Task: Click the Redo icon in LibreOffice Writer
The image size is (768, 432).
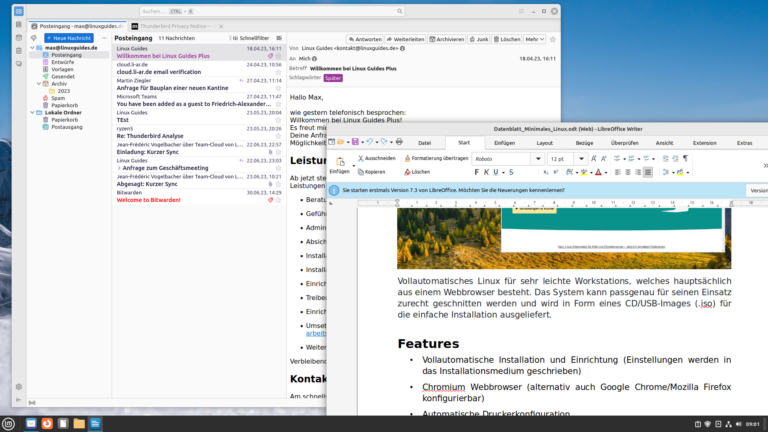Action: (x=384, y=142)
